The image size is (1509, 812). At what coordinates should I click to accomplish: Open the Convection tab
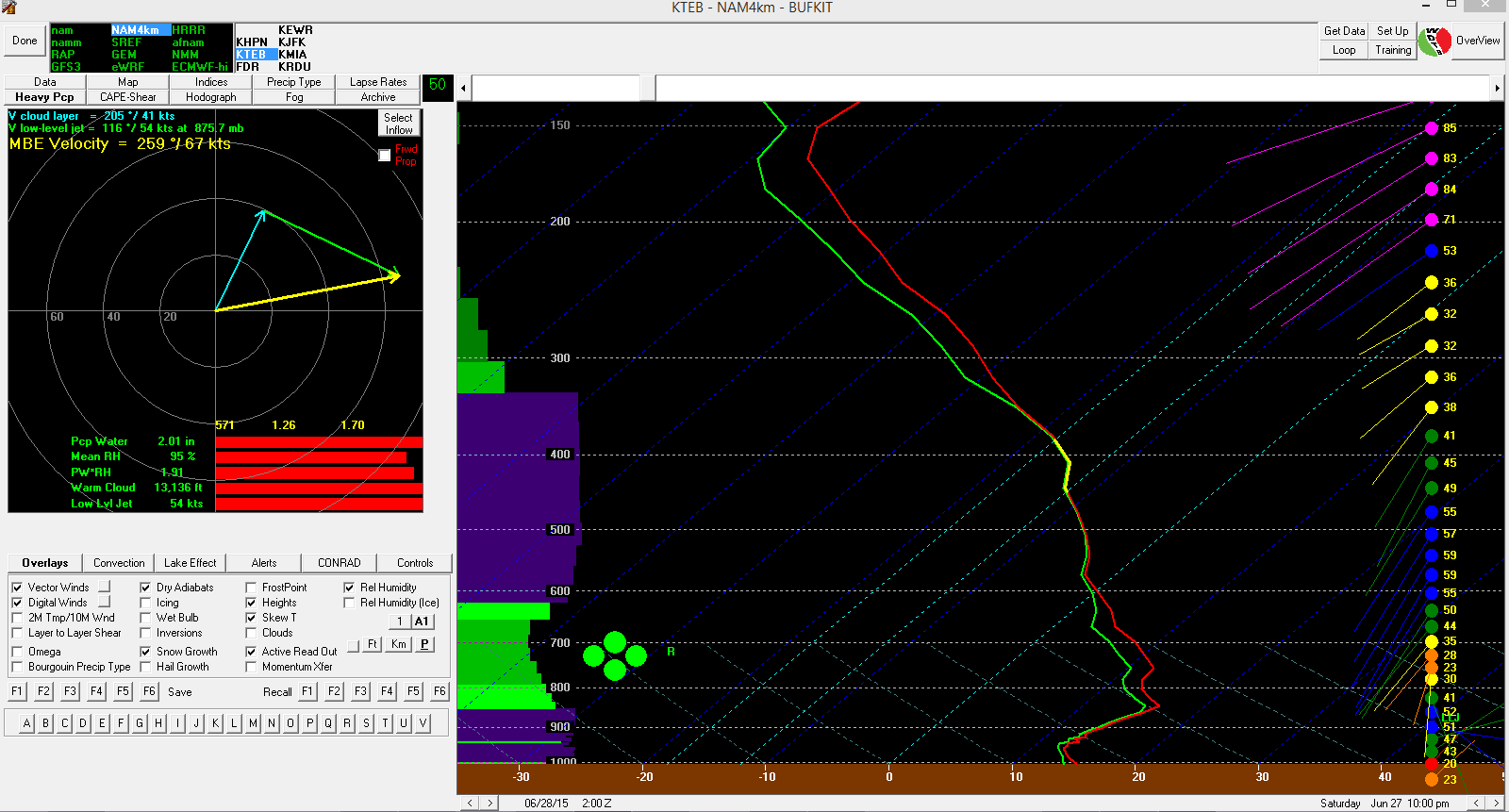tap(119, 563)
